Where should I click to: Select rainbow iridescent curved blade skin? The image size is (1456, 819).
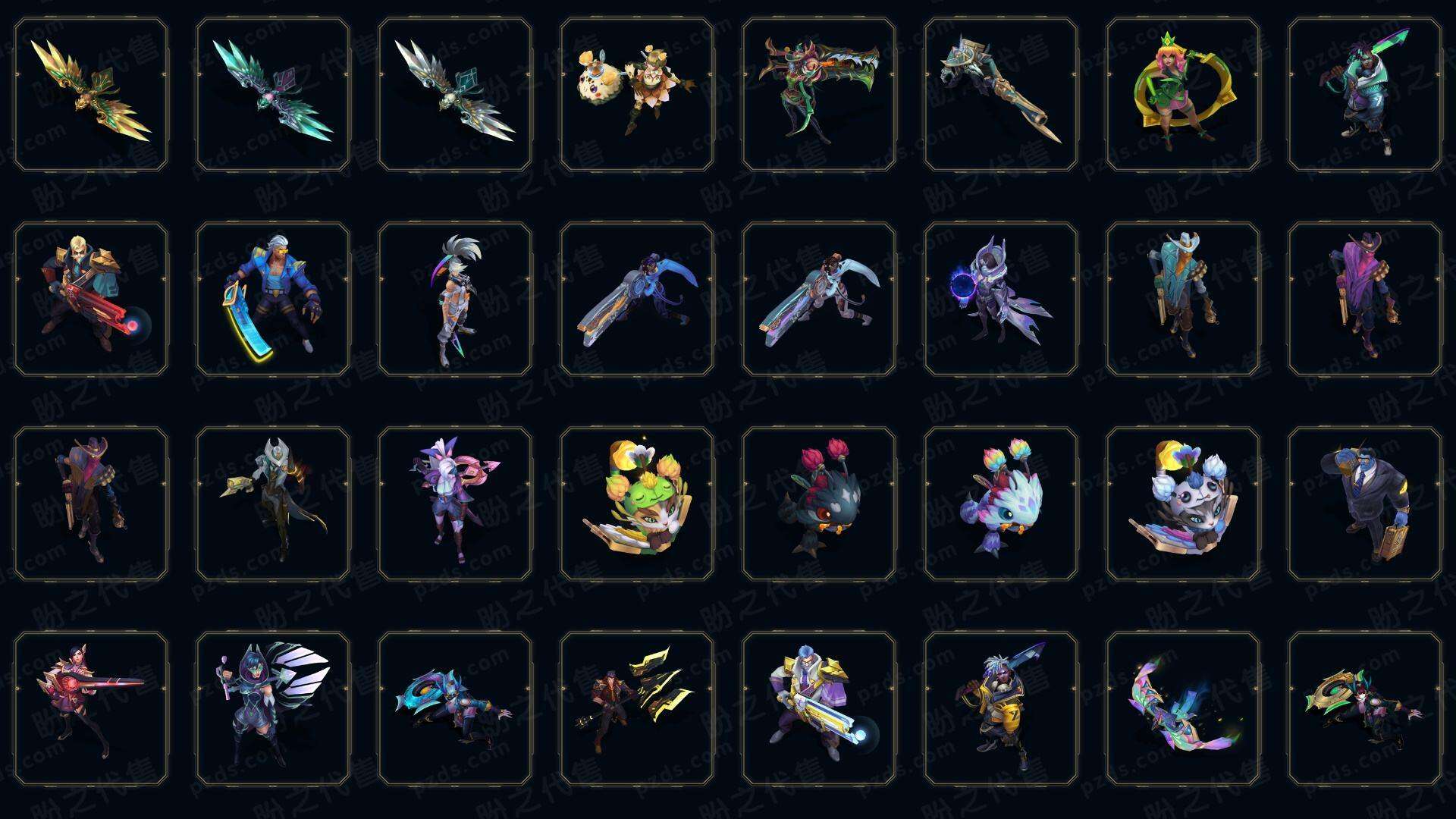point(1183,708)
